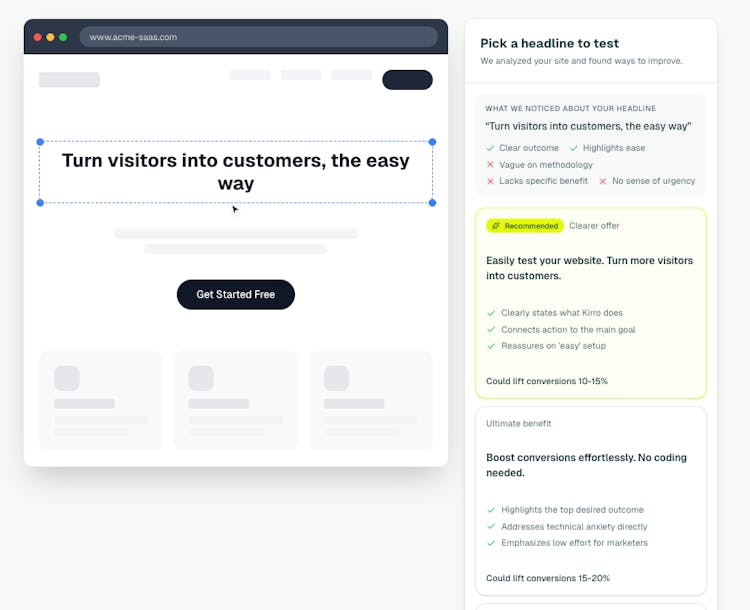Click the checkmark next to 'Highlights ease'
The width and height of the screenshot is (750, 610).
[x=574, y=148]
